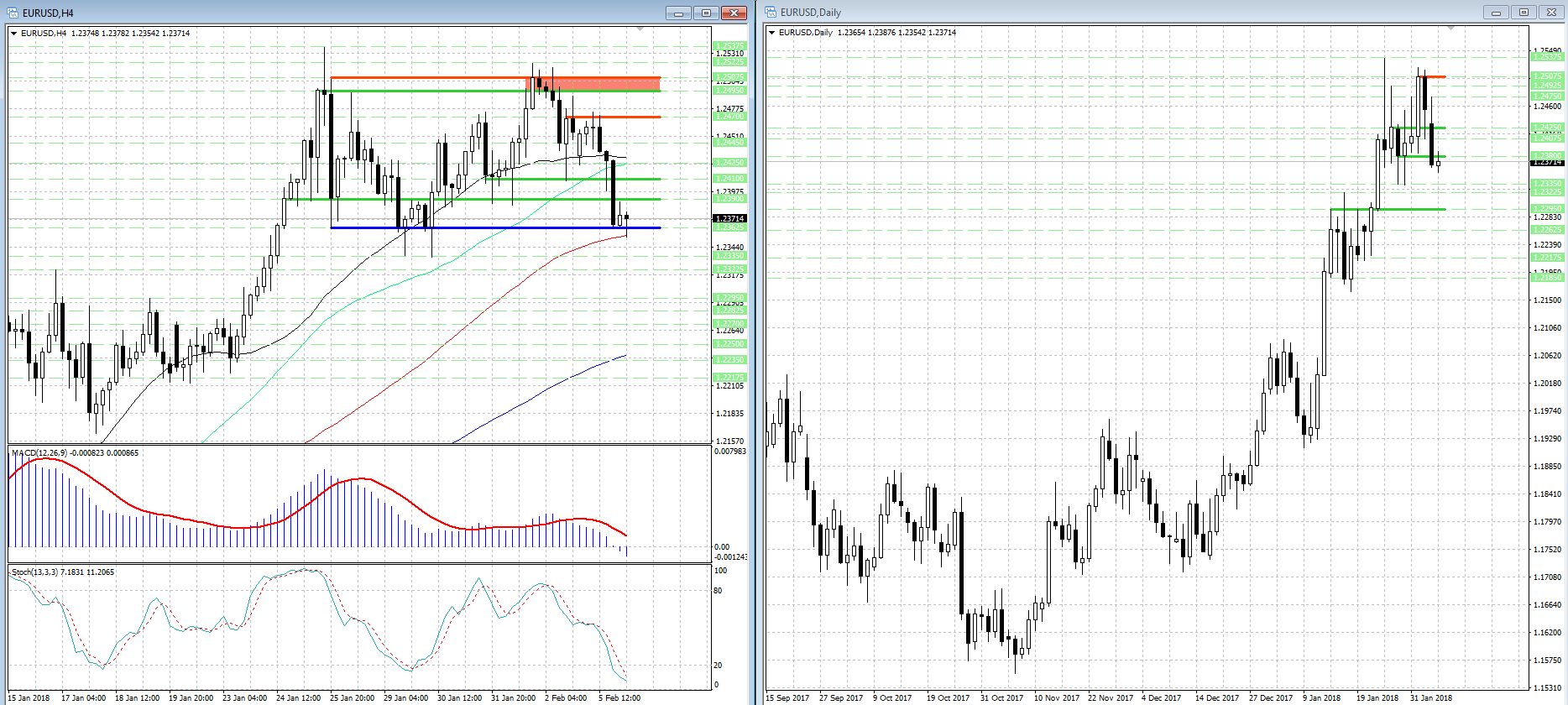
Task: Click the 31 Oct 2017 date on Daily time axis
Action: pos(1002,698)
